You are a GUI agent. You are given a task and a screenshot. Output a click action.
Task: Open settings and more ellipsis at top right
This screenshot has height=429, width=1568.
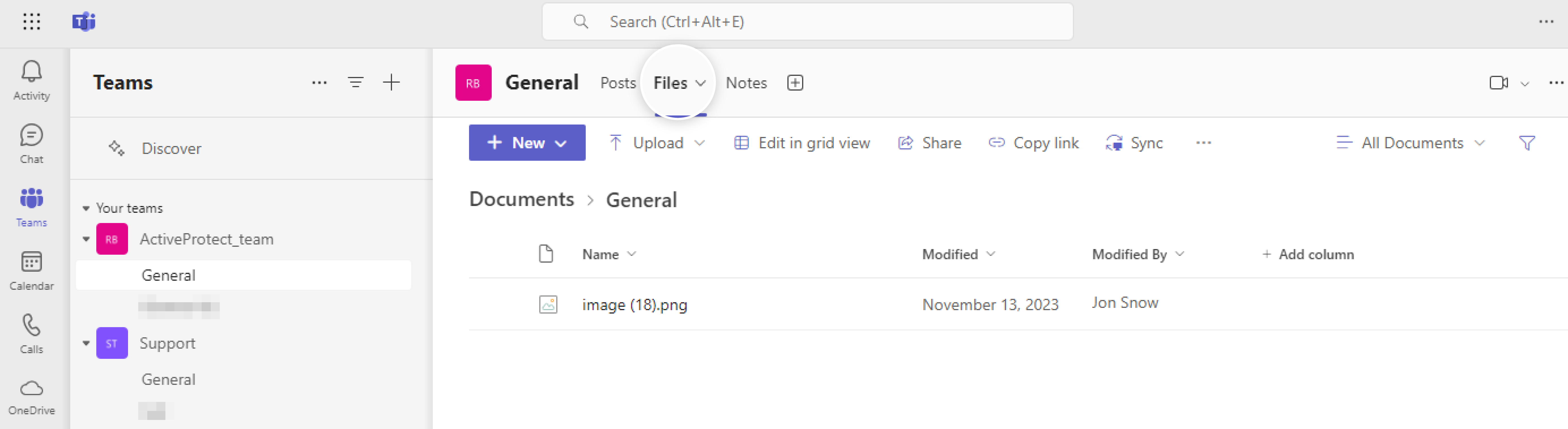(x=1546, y=22)
